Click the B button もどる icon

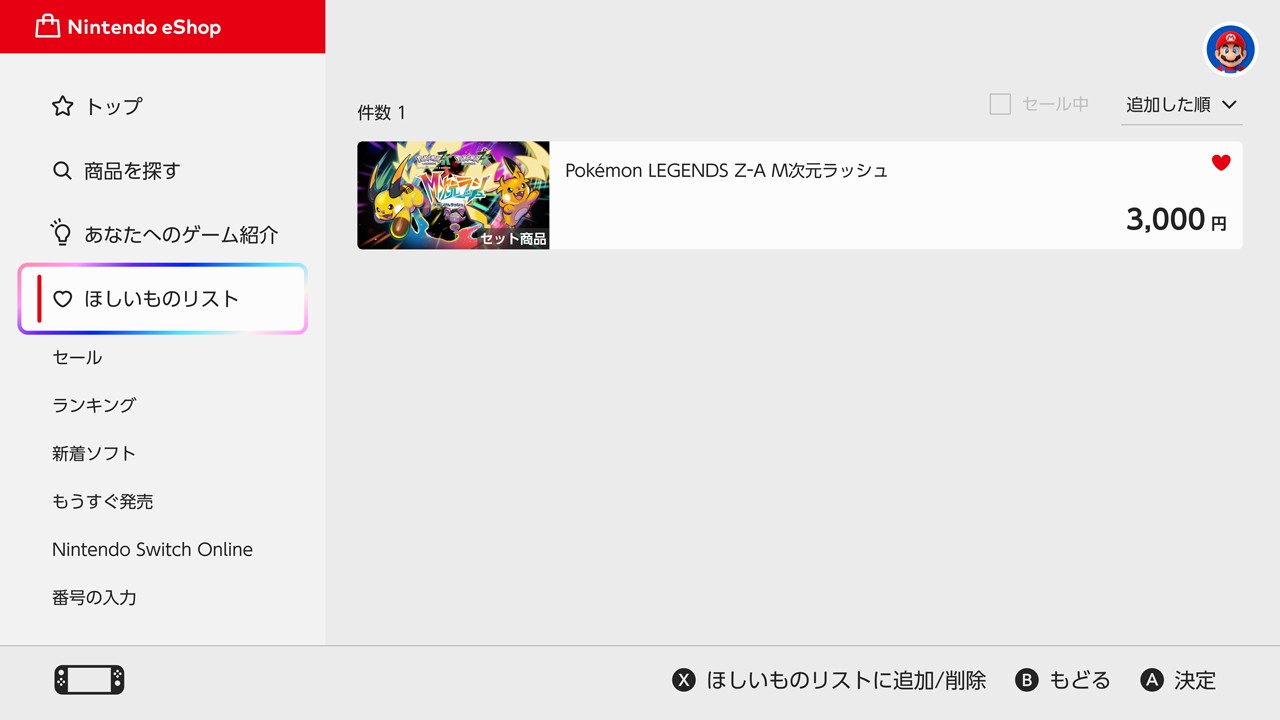(x=1026, y=680)
